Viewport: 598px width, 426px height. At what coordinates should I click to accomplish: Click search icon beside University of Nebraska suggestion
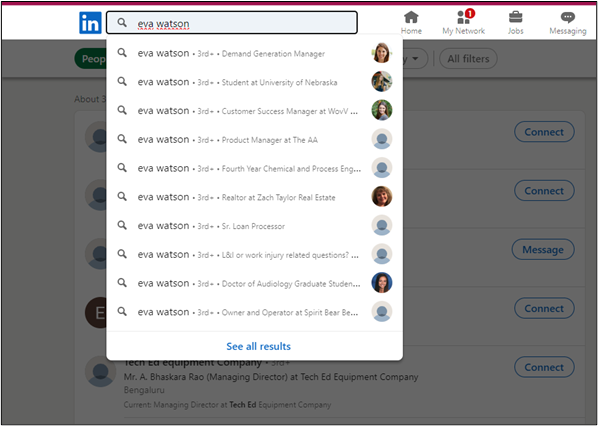tap(122, 81)
